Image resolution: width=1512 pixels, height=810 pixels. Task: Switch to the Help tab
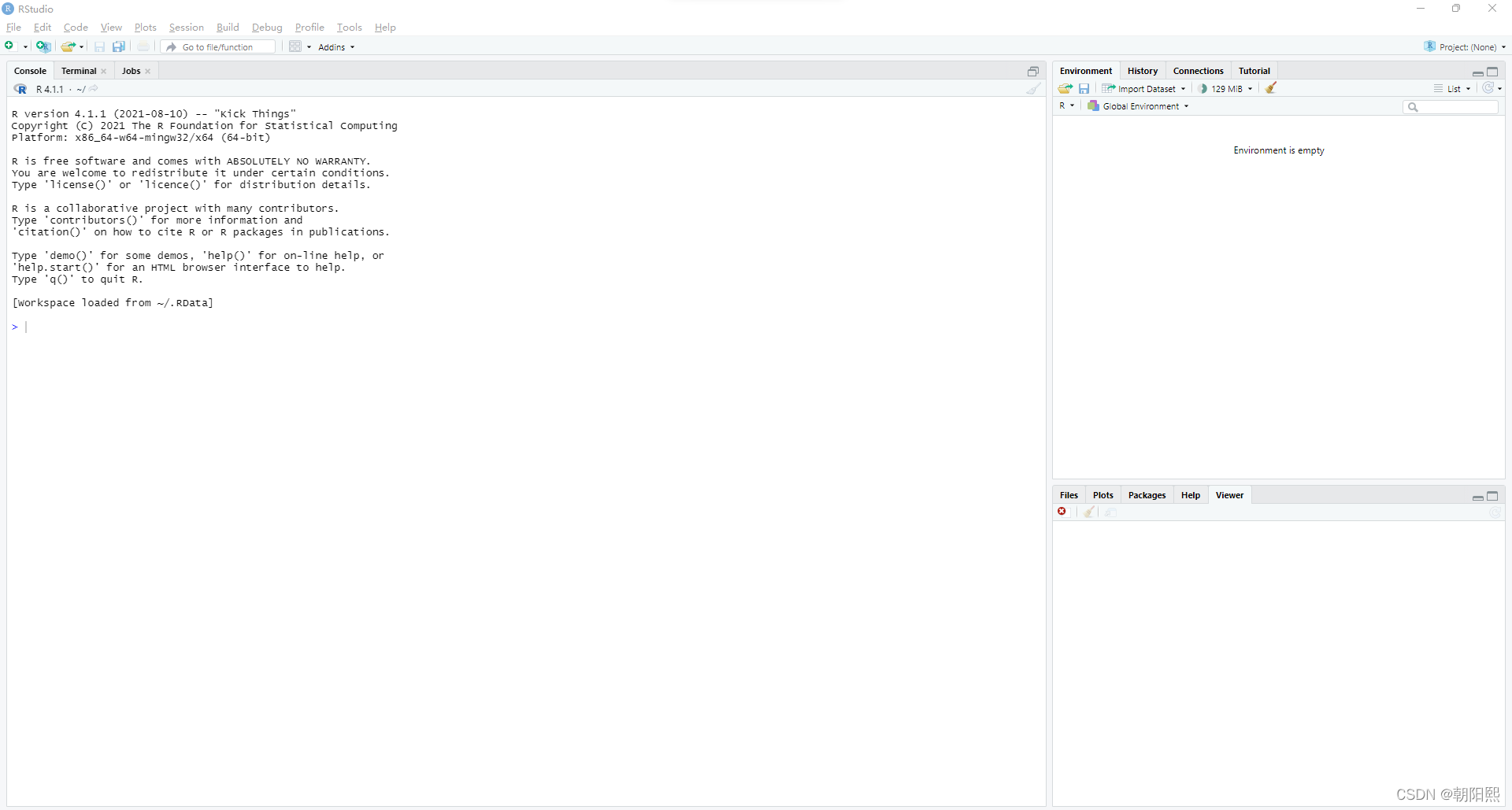tap(1190, 495)
